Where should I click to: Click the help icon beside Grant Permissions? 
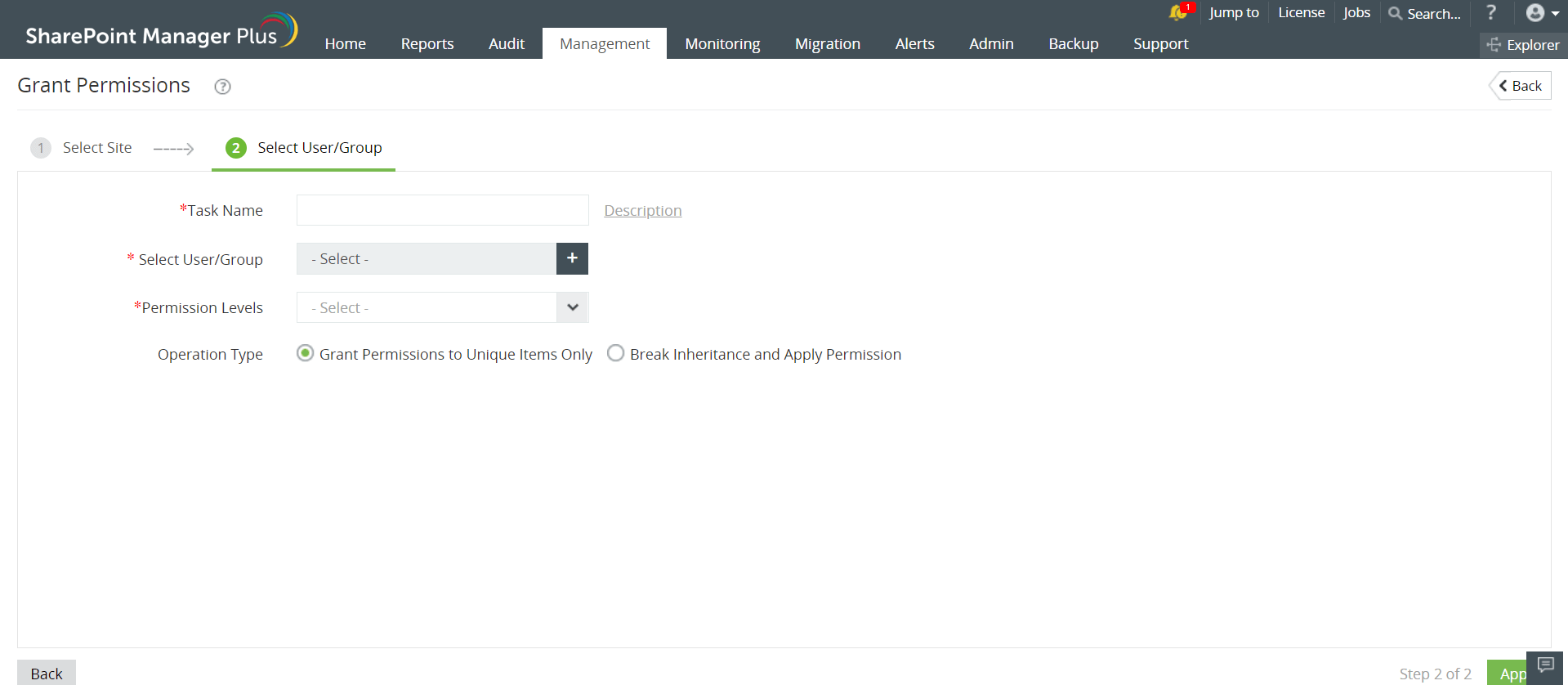222,87
